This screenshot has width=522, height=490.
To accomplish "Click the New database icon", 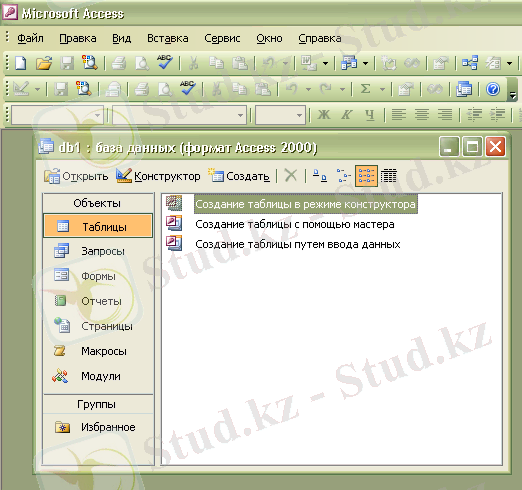I will 21,63.
